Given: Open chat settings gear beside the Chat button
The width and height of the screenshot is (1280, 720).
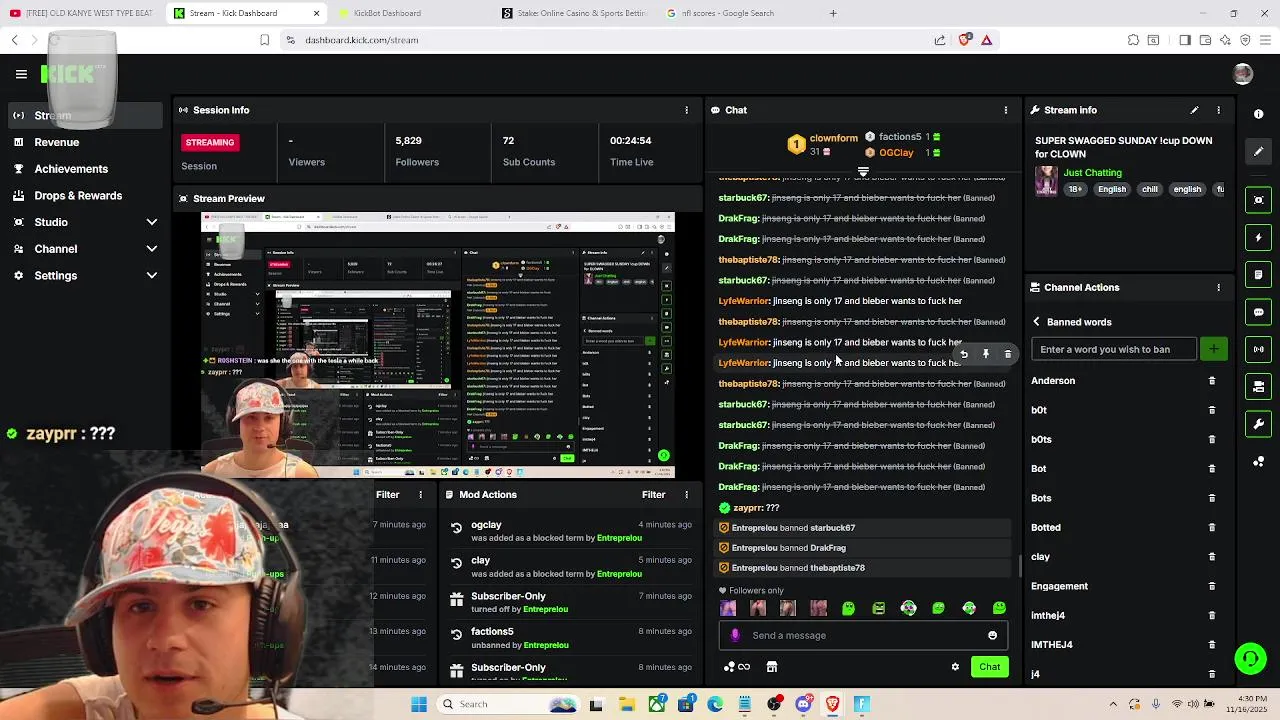Looking at the screenshot, I should click(955, 667).
